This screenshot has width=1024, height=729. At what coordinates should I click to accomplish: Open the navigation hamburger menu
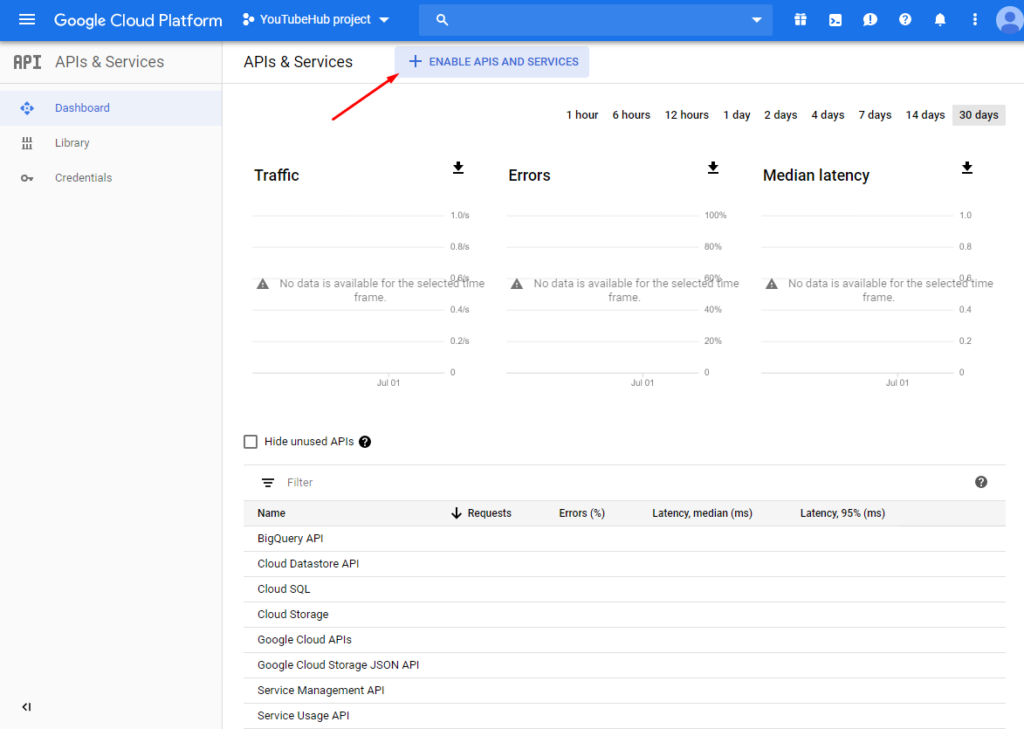[27, 20]
